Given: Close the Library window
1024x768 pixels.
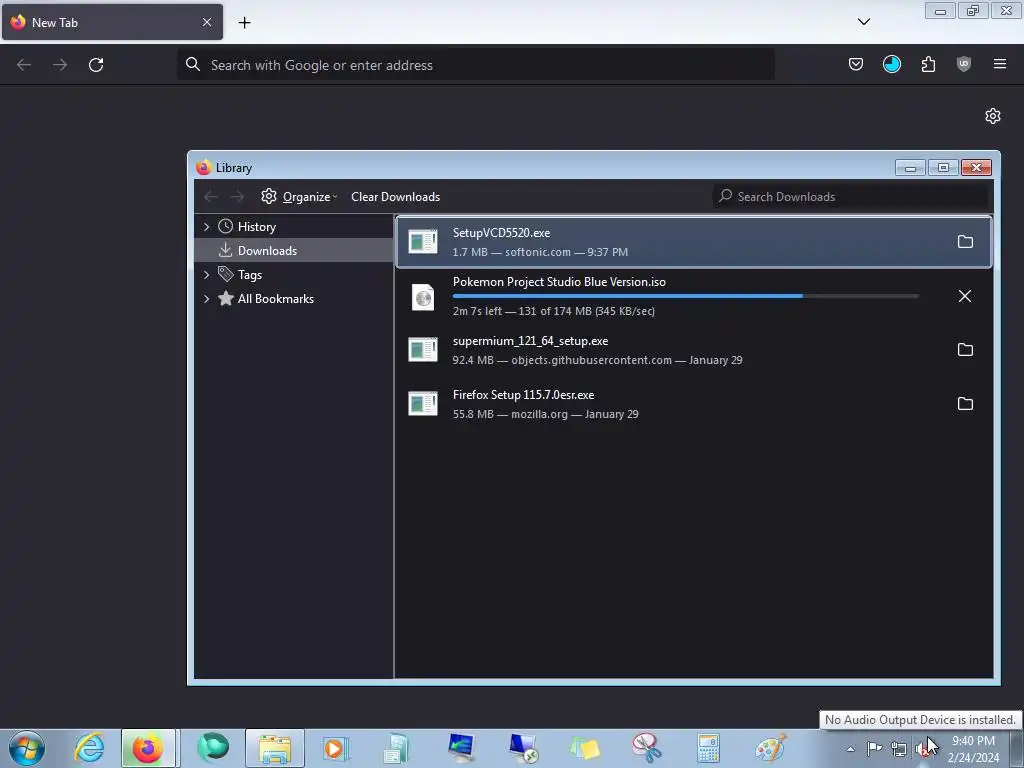Looking at the screenshot, I should (976, 168).
